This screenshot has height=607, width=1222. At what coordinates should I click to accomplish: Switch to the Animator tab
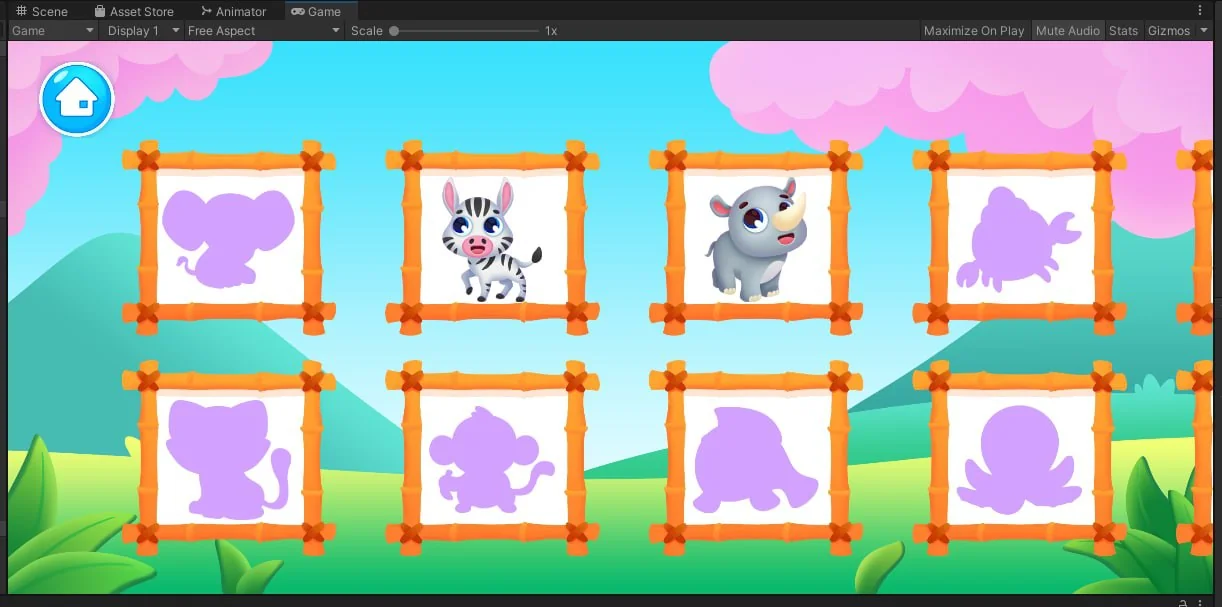click(x=233, y=11)
